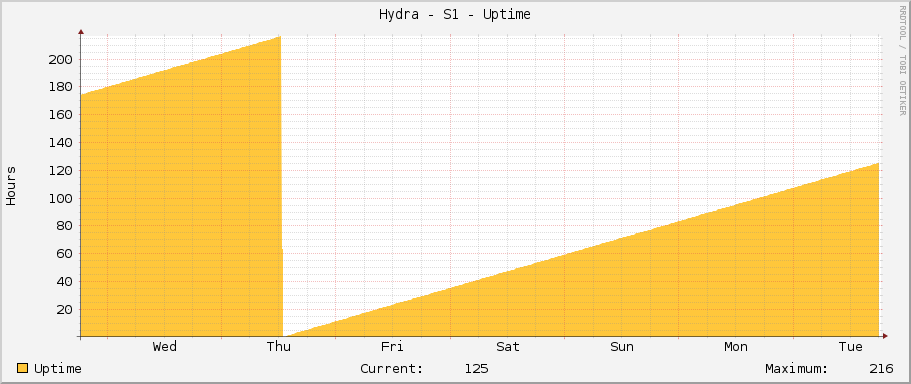Image resolution: width=911 pixels, height=384 pixels.
Task: Click the 'Tue' x-axis label
Action: (851, 347)
